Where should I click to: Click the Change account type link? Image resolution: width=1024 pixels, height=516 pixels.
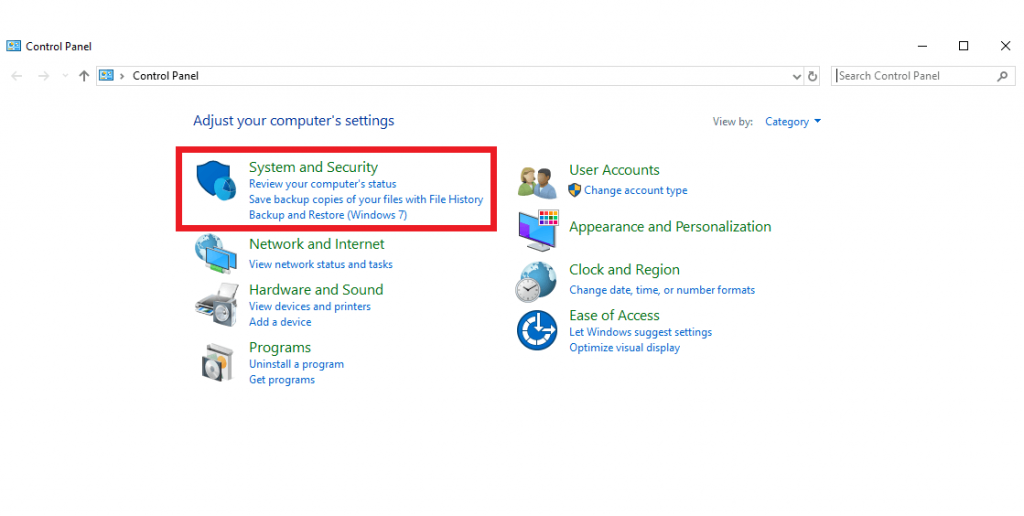tap(635, 190)
